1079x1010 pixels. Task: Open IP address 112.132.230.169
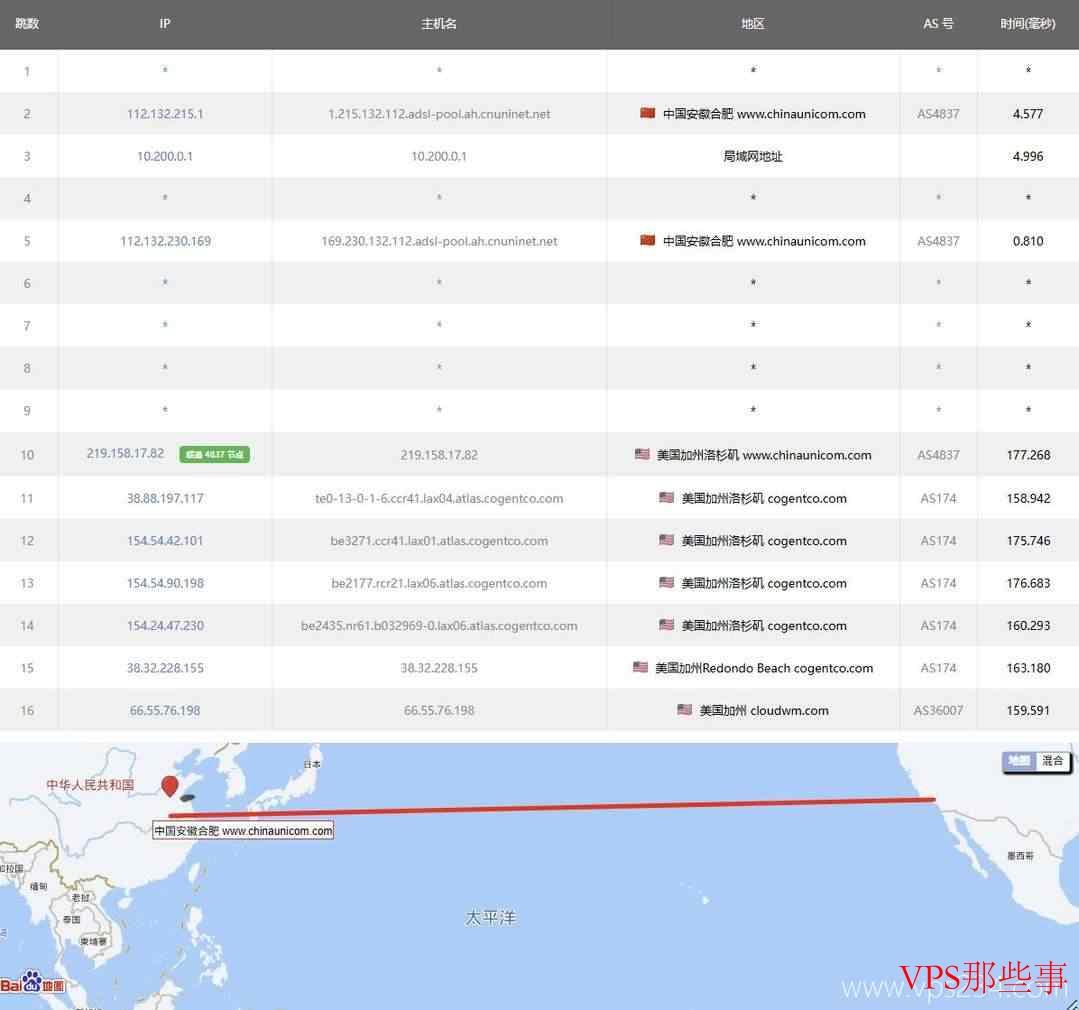pyautogui.click(x=165, y=241)
